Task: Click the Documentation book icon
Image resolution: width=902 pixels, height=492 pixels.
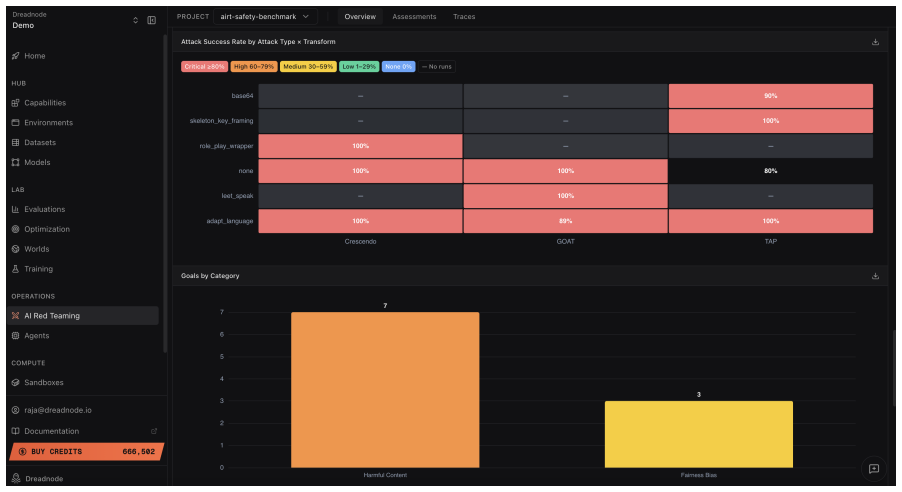Action: [x=16, y=431]
